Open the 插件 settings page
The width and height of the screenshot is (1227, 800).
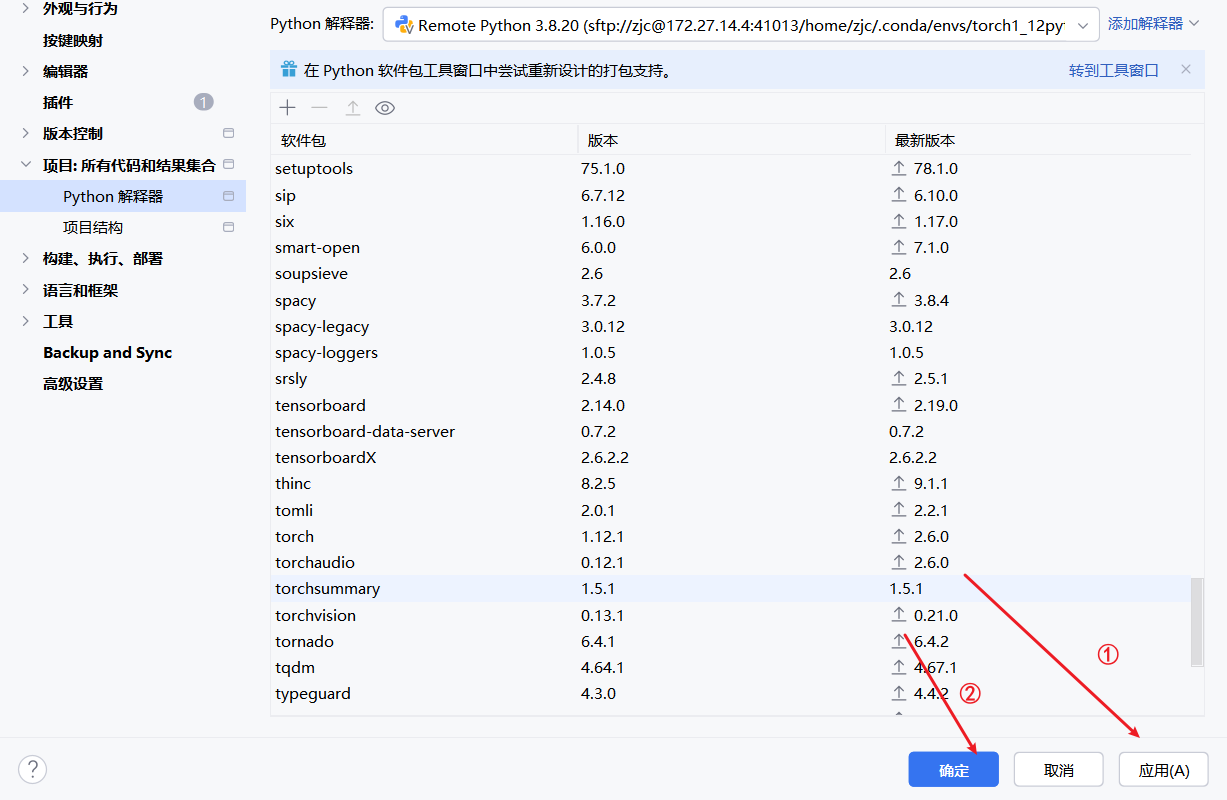58,102
